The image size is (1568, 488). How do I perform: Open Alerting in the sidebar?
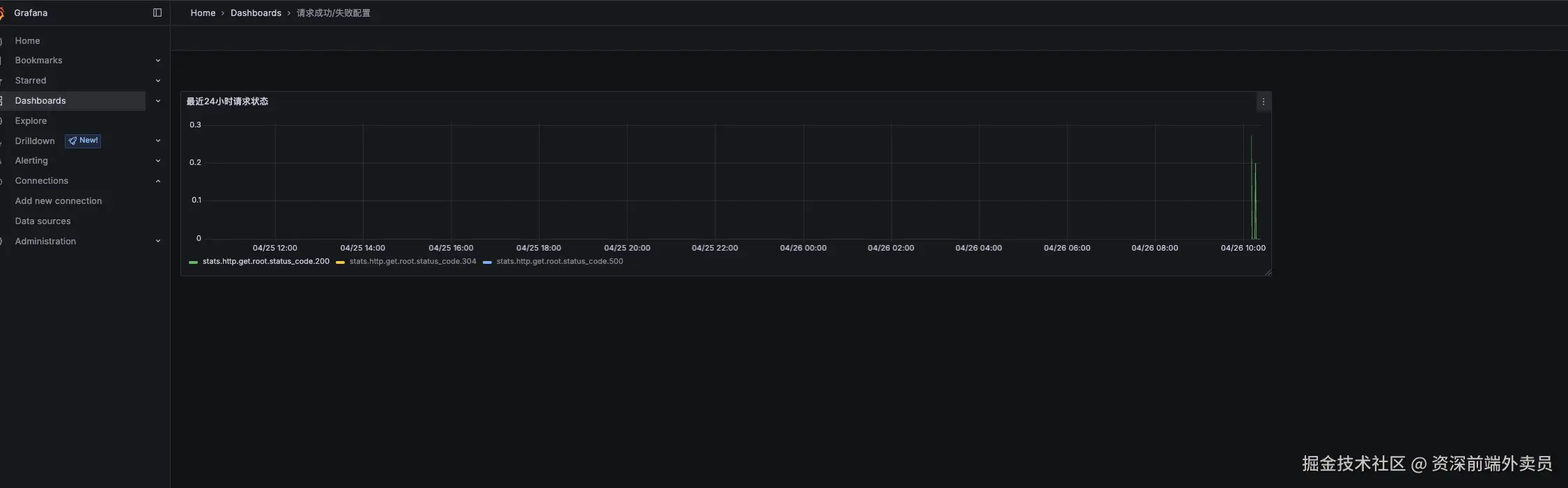tap(31, 161)
